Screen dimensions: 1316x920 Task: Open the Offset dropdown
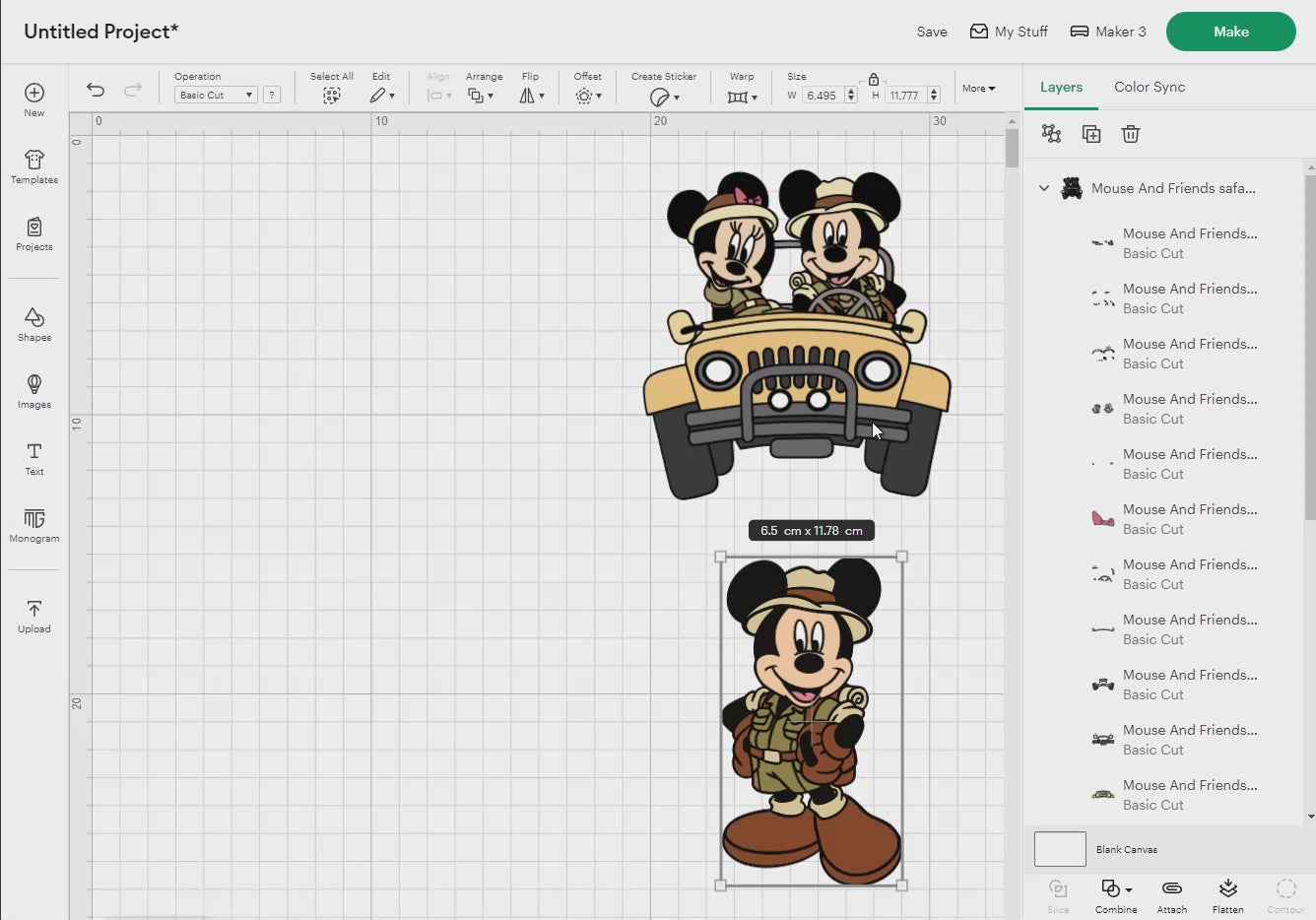(589, 96)
